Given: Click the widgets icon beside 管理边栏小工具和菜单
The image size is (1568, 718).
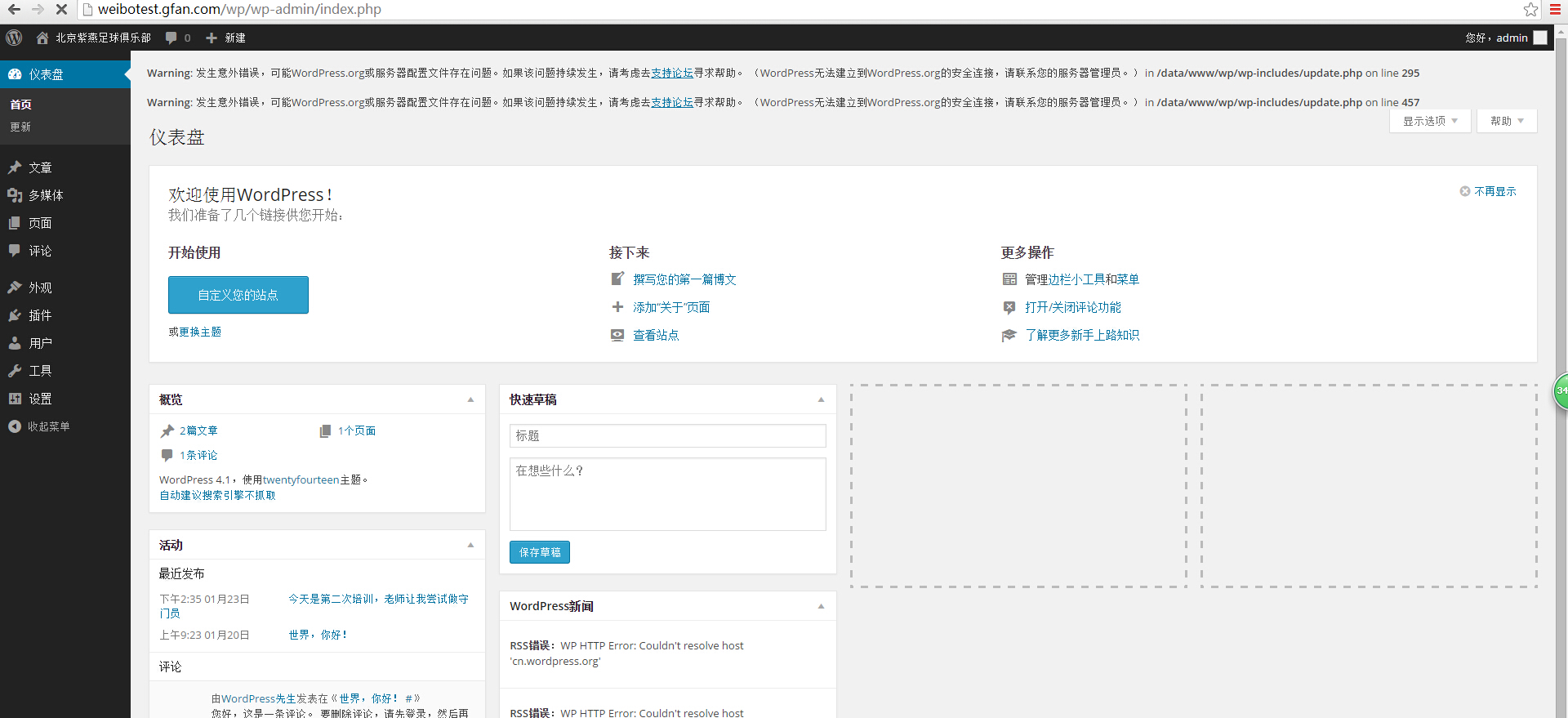Looking at the screenshot, I should [1009, 279].
